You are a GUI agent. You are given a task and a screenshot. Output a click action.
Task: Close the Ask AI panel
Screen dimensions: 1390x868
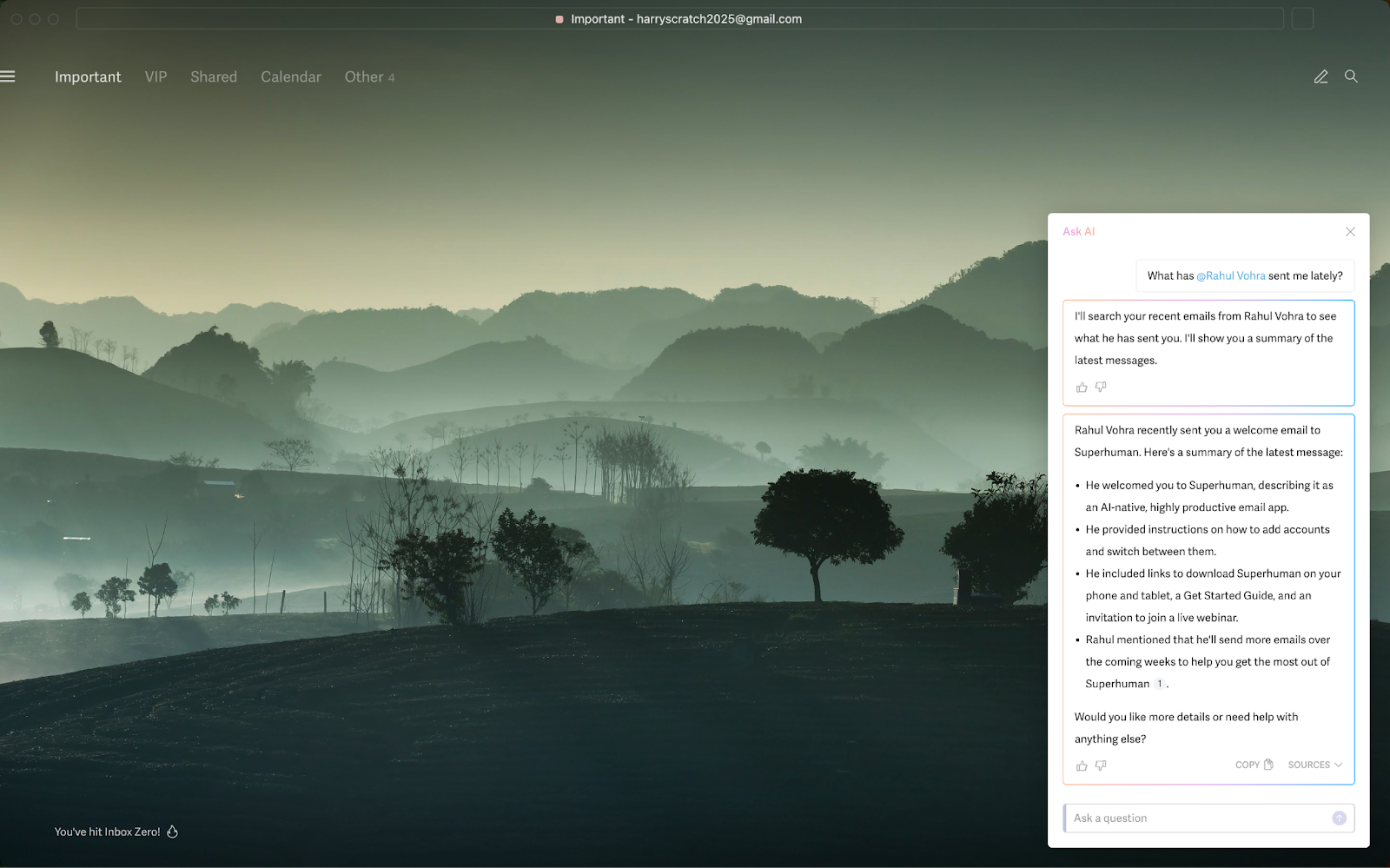(1350, 232)
